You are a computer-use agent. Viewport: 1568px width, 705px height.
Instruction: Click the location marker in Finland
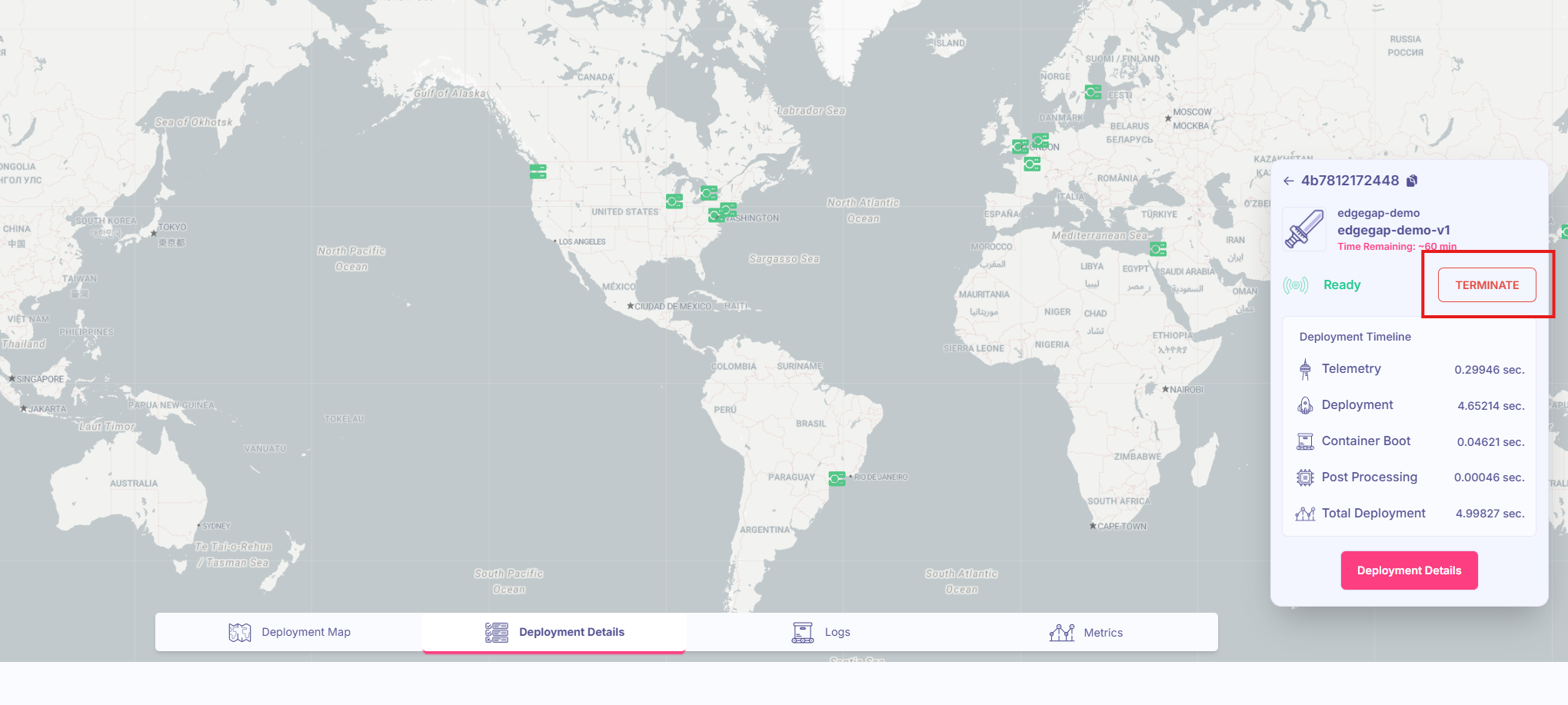click(1093, 92)
